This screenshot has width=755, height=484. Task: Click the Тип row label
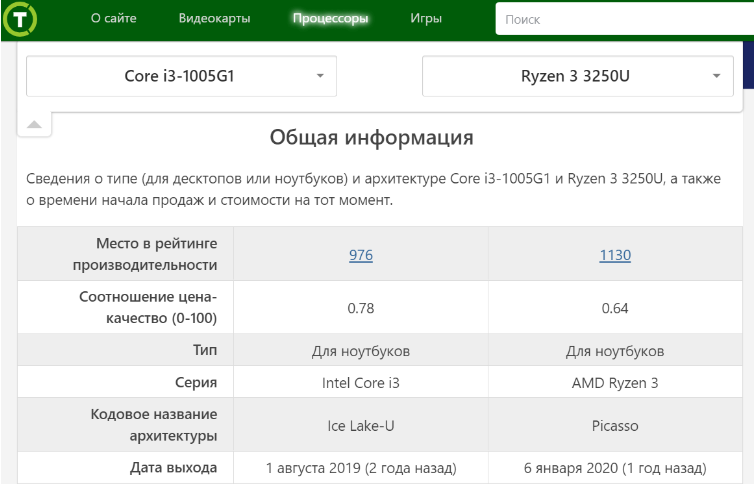[x=205, y=350]
